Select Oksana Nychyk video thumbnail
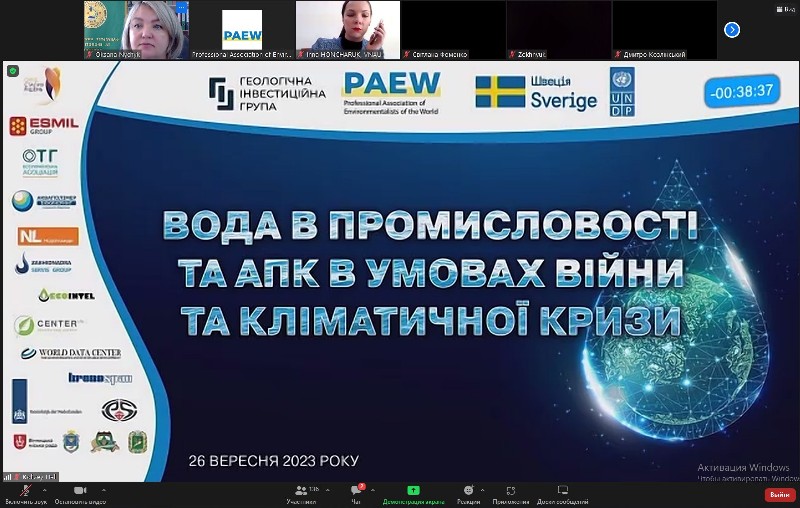 [x=136, y=30]
